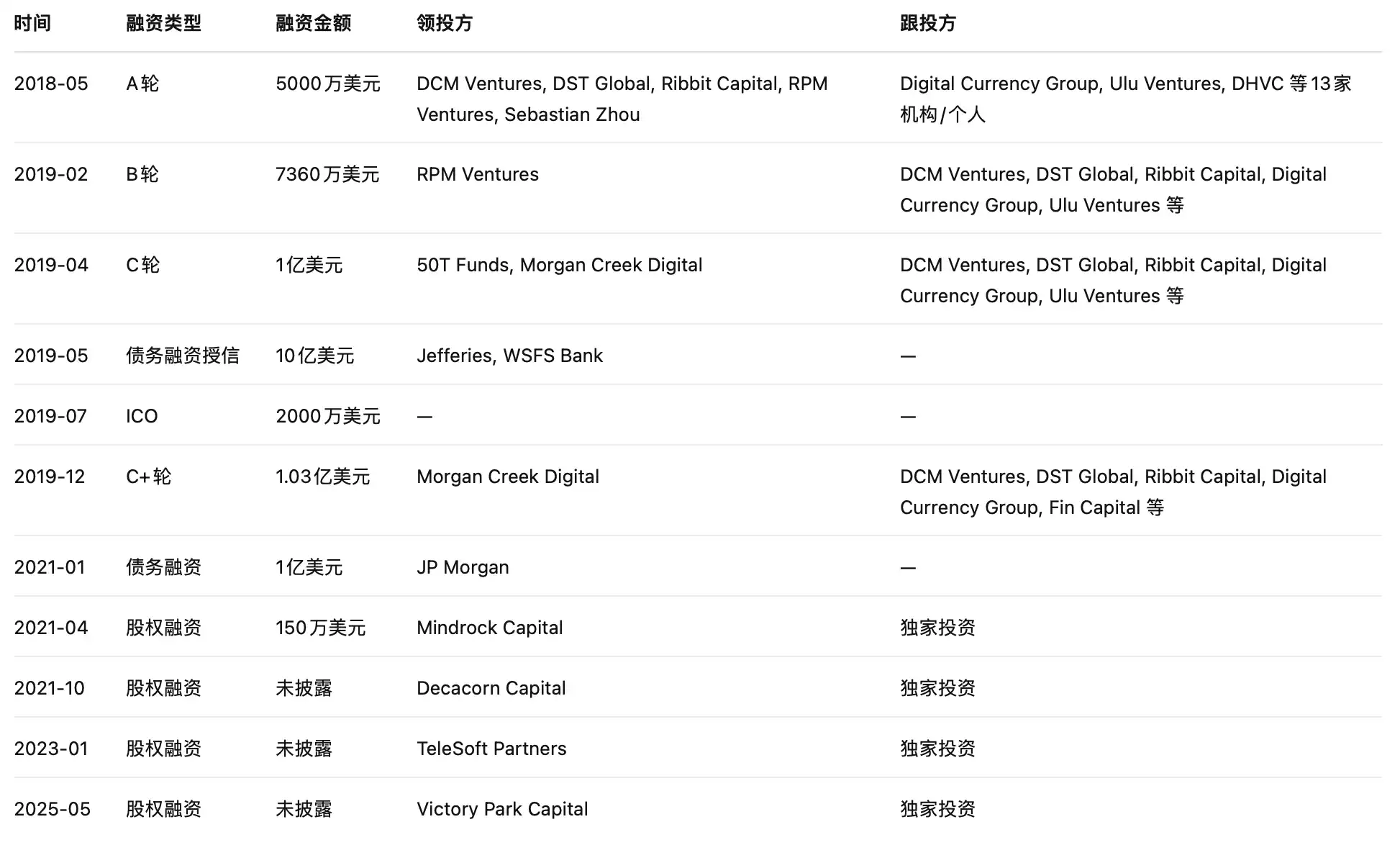Select the Mindrock Capital cell
The height and width of the screenshot is (845, 1400).
489,628
